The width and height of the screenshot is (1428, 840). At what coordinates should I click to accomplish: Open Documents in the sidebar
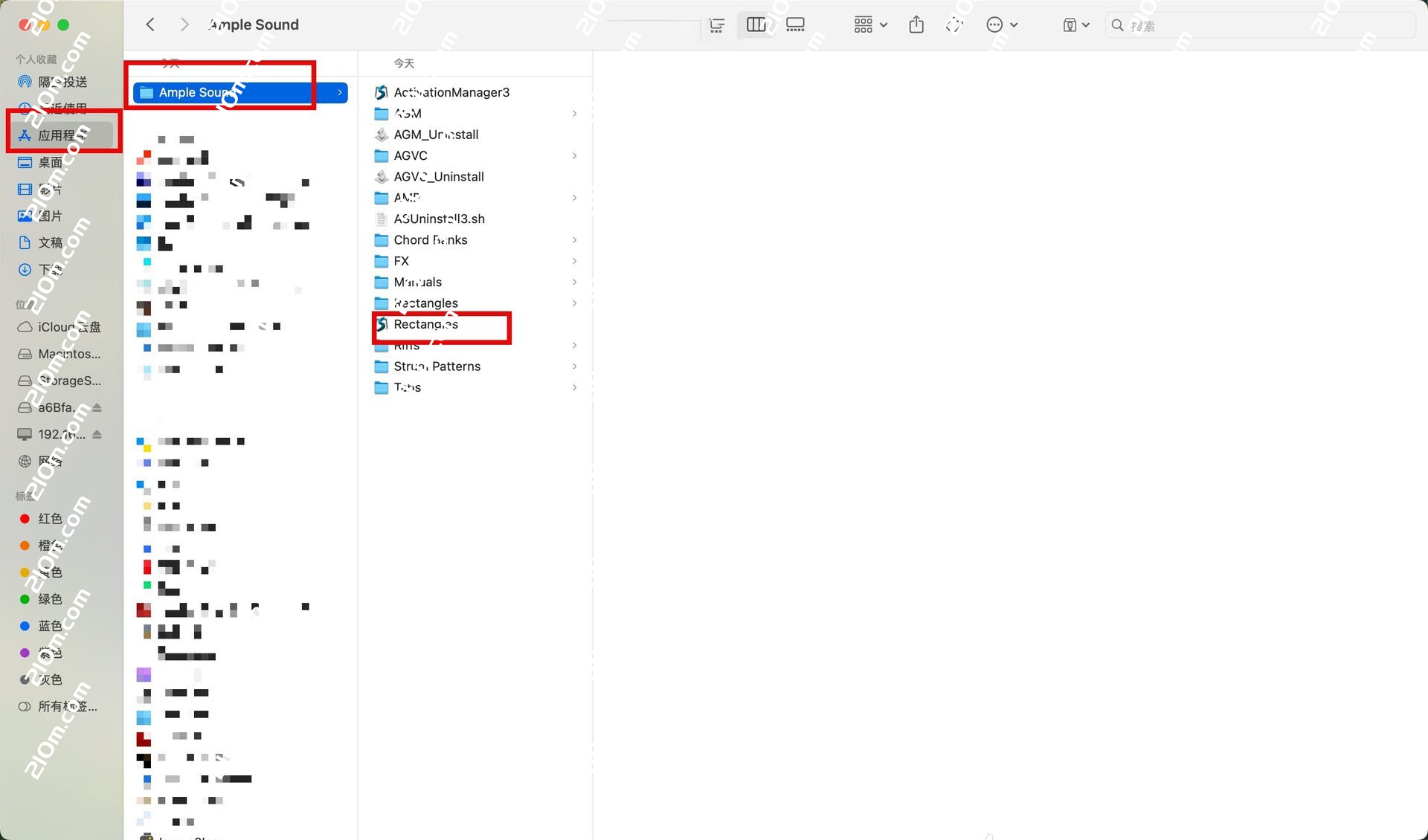coord(63,242)
